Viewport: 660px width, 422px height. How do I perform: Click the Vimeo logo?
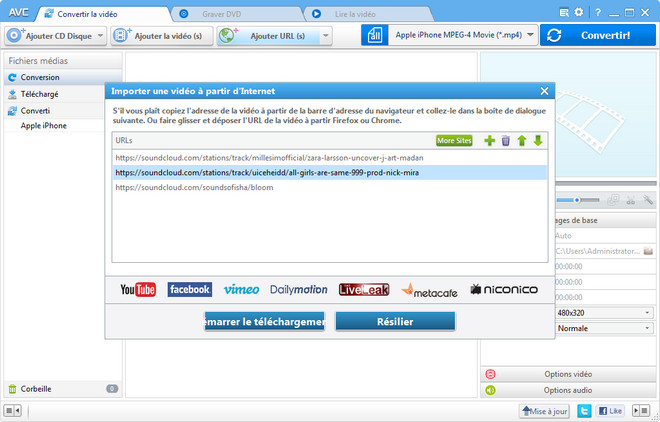click(x=241, y=290)
